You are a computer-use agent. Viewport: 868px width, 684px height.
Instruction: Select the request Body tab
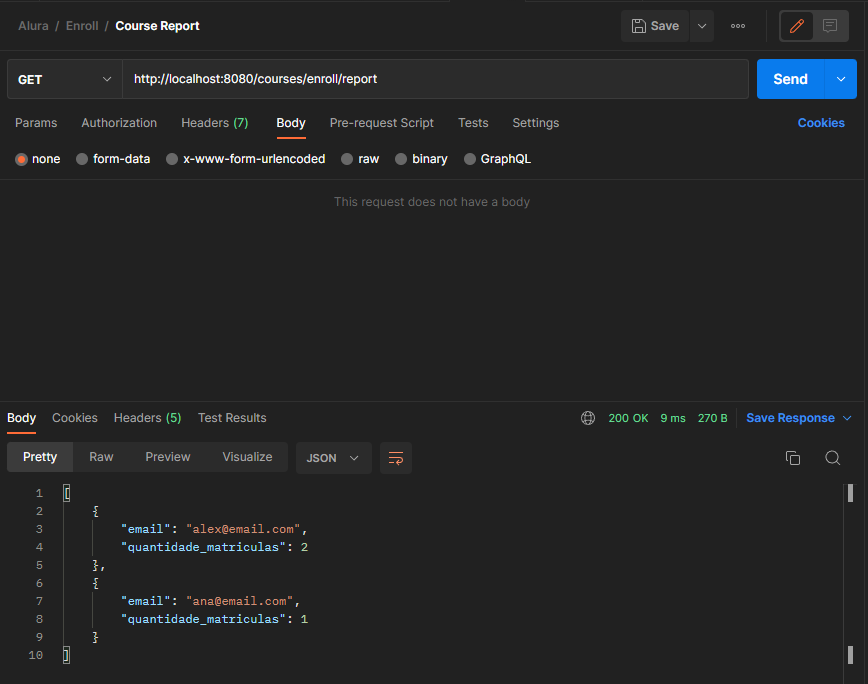(291, 123)
